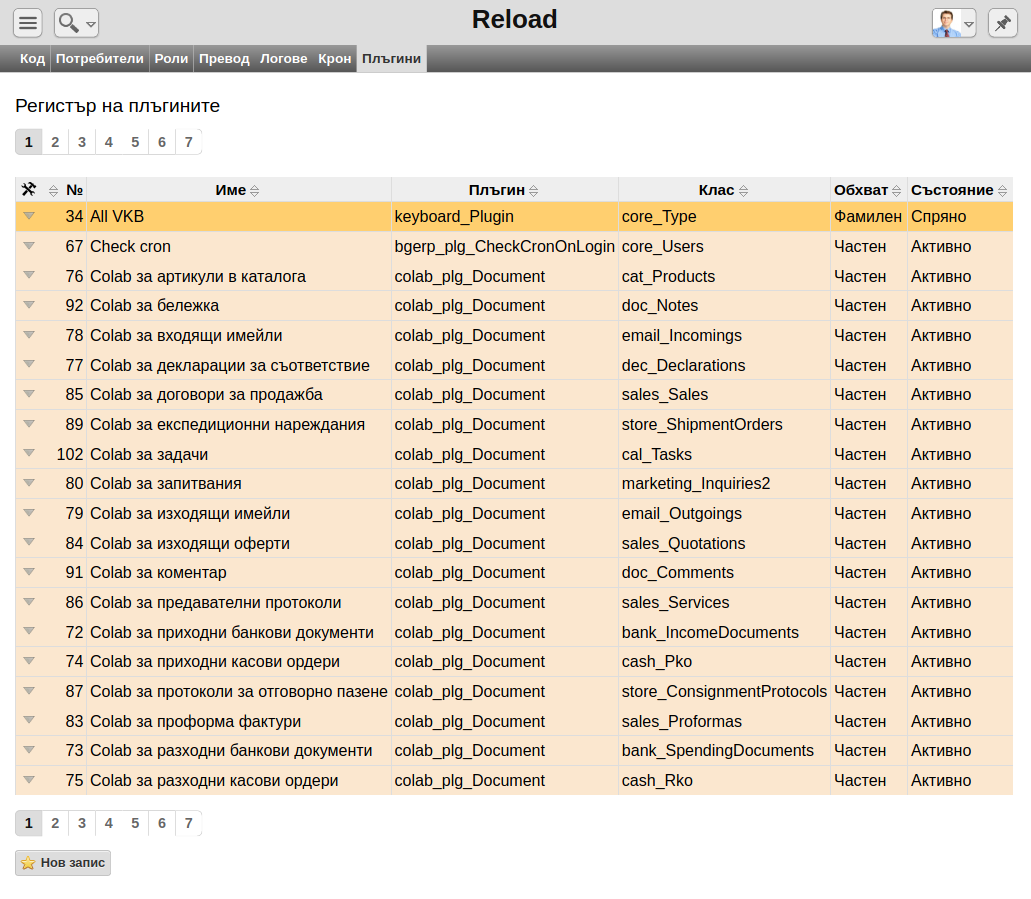
Task: Click the pin icon at top right
Action: 1002,22
